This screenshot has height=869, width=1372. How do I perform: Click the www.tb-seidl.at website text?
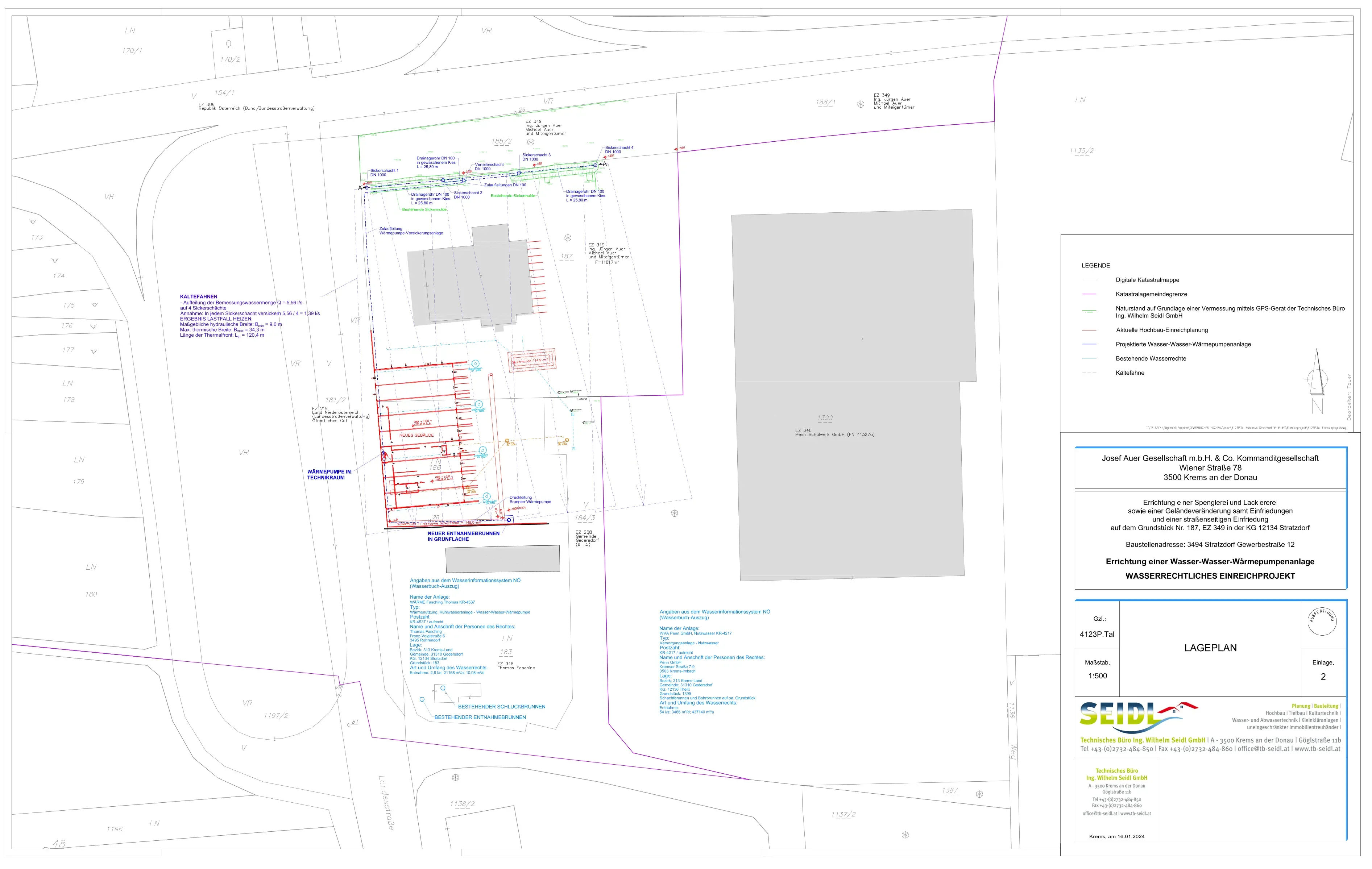(1317, 749)
